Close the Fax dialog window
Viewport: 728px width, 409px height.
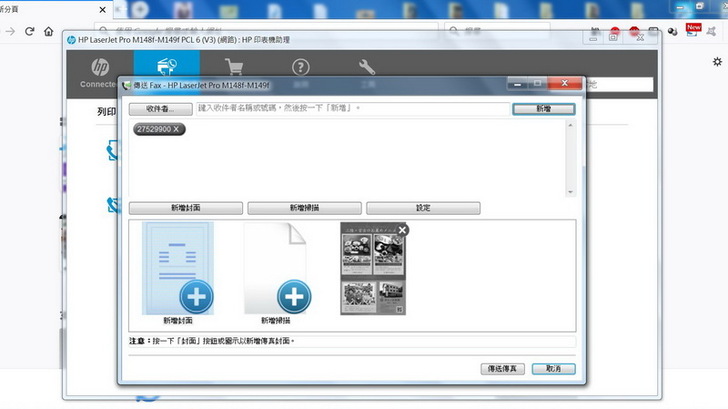pyautogui.click(x=565, y=83)
